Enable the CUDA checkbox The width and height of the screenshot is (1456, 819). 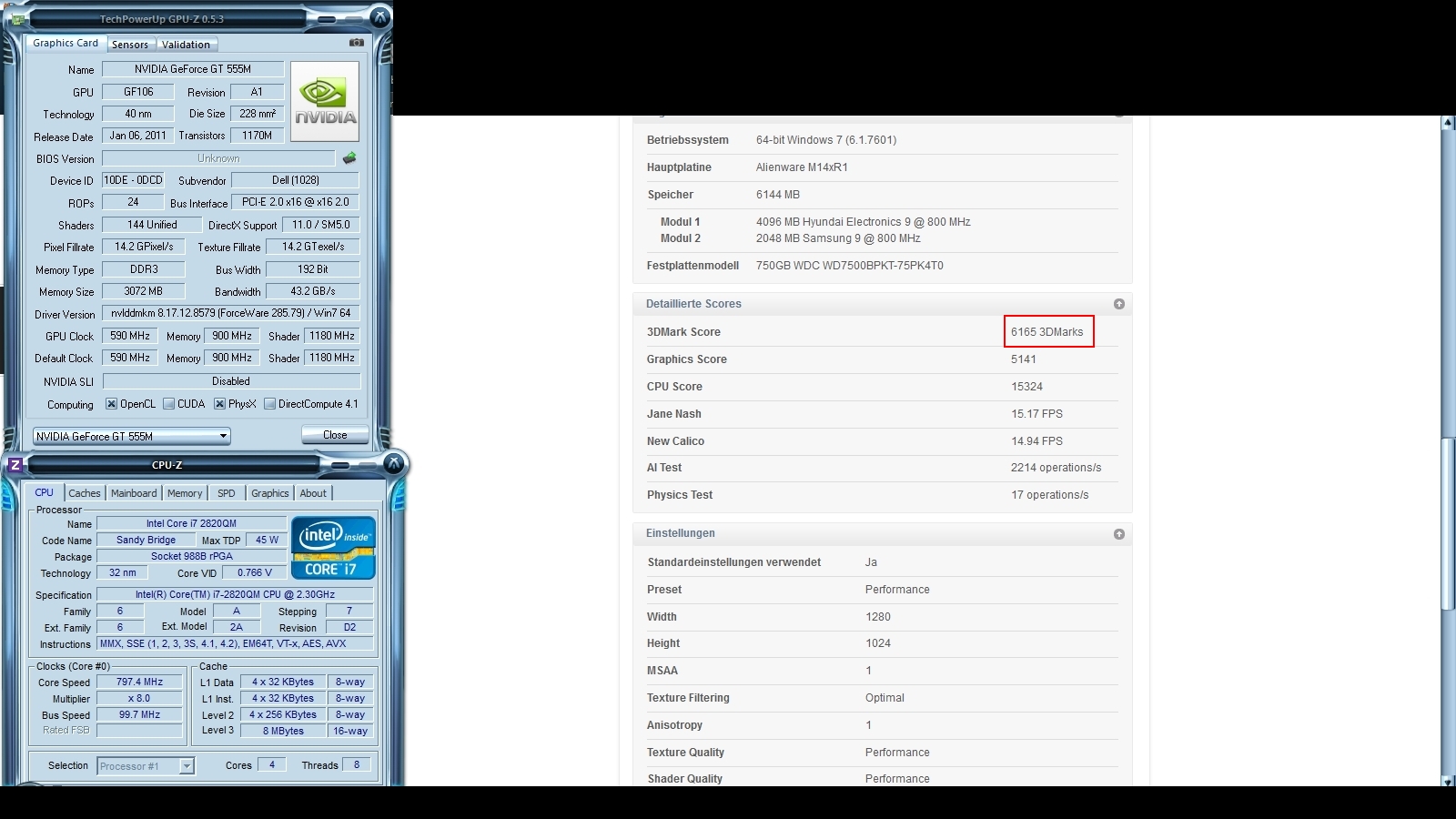(168, 404)
